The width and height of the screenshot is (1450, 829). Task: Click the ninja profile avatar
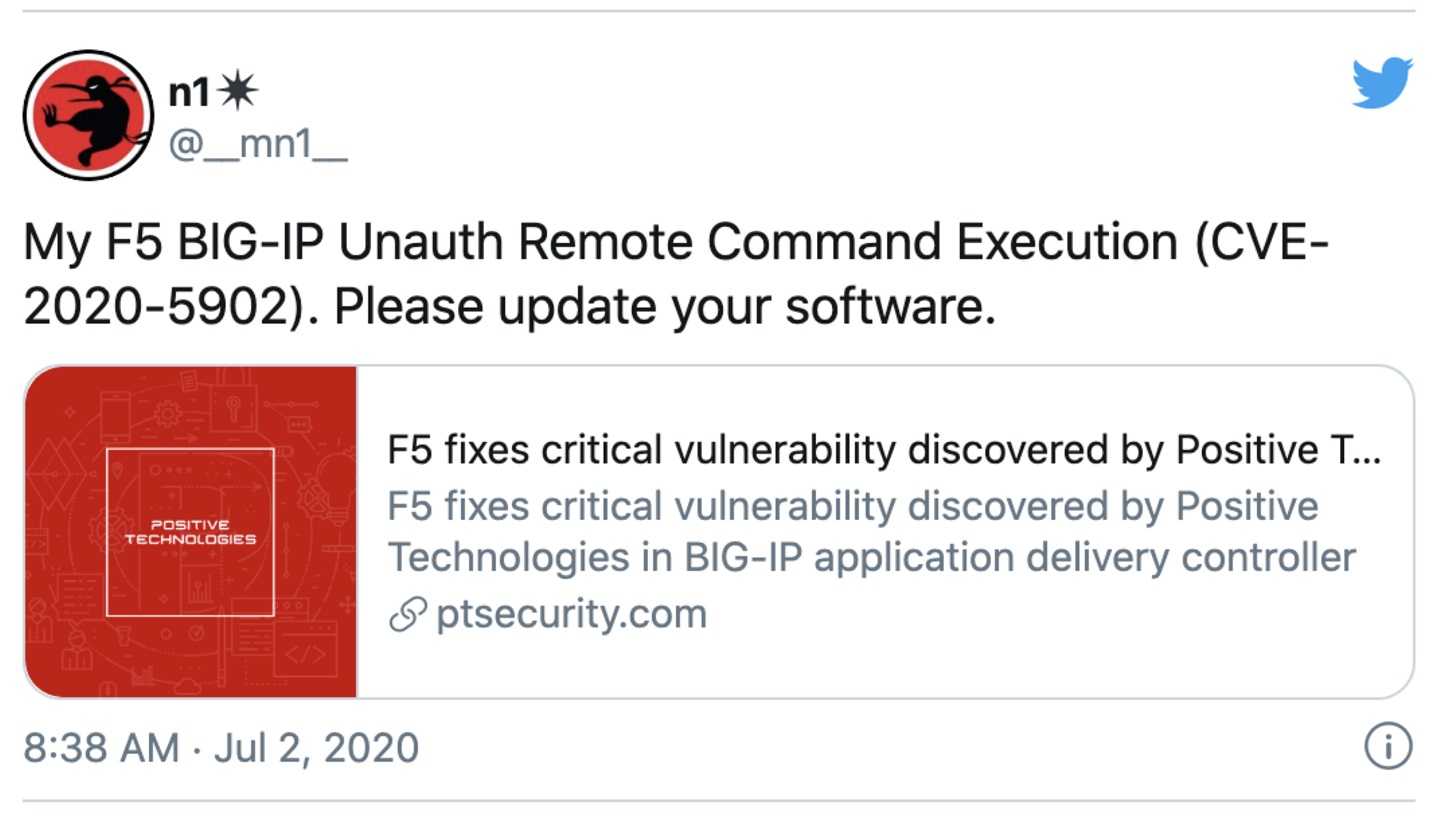[88, 115]
